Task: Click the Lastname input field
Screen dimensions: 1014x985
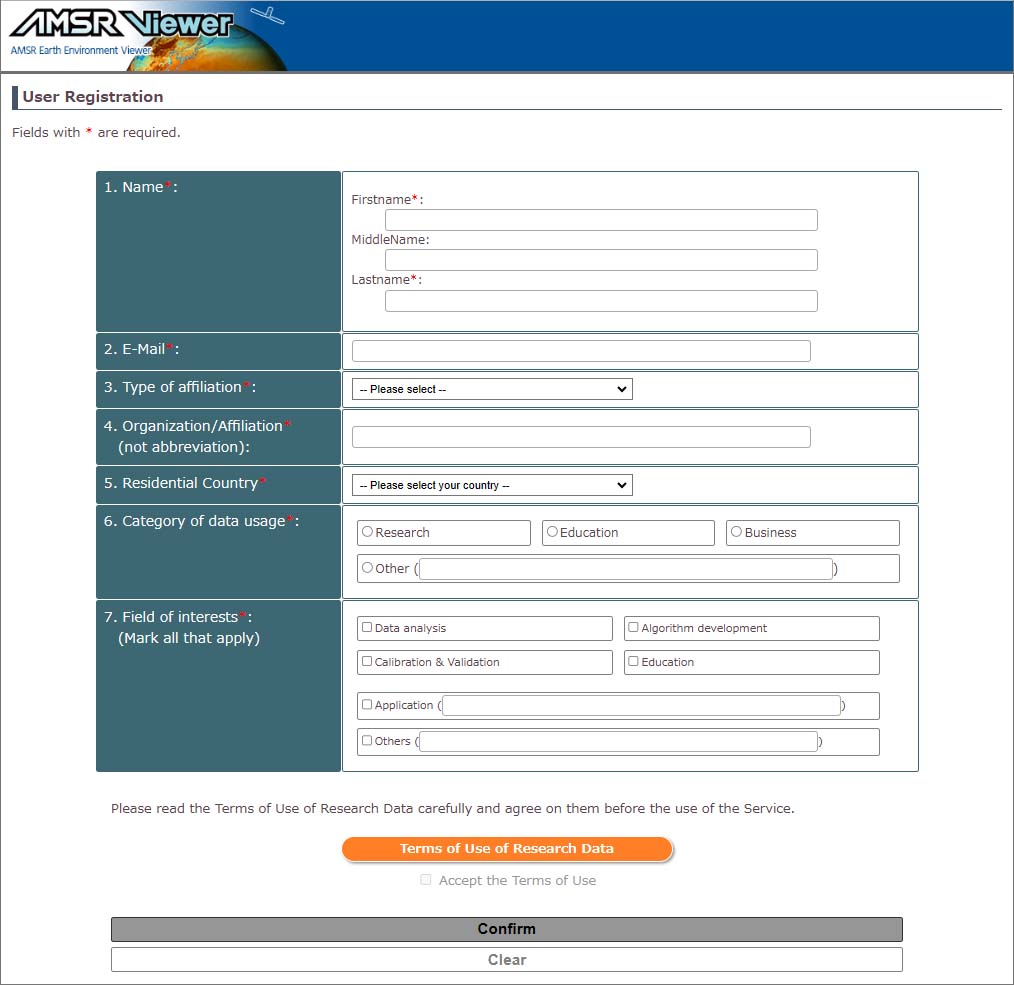Action: point(601,301)
